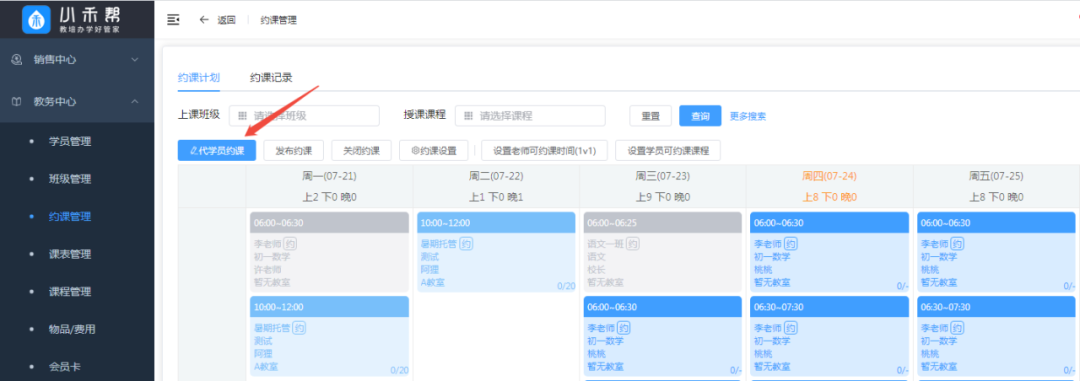Click the 约 badge on Wednesday 语文一班 card
This screenshot has height=381, width=1080.
click(633, 243)
